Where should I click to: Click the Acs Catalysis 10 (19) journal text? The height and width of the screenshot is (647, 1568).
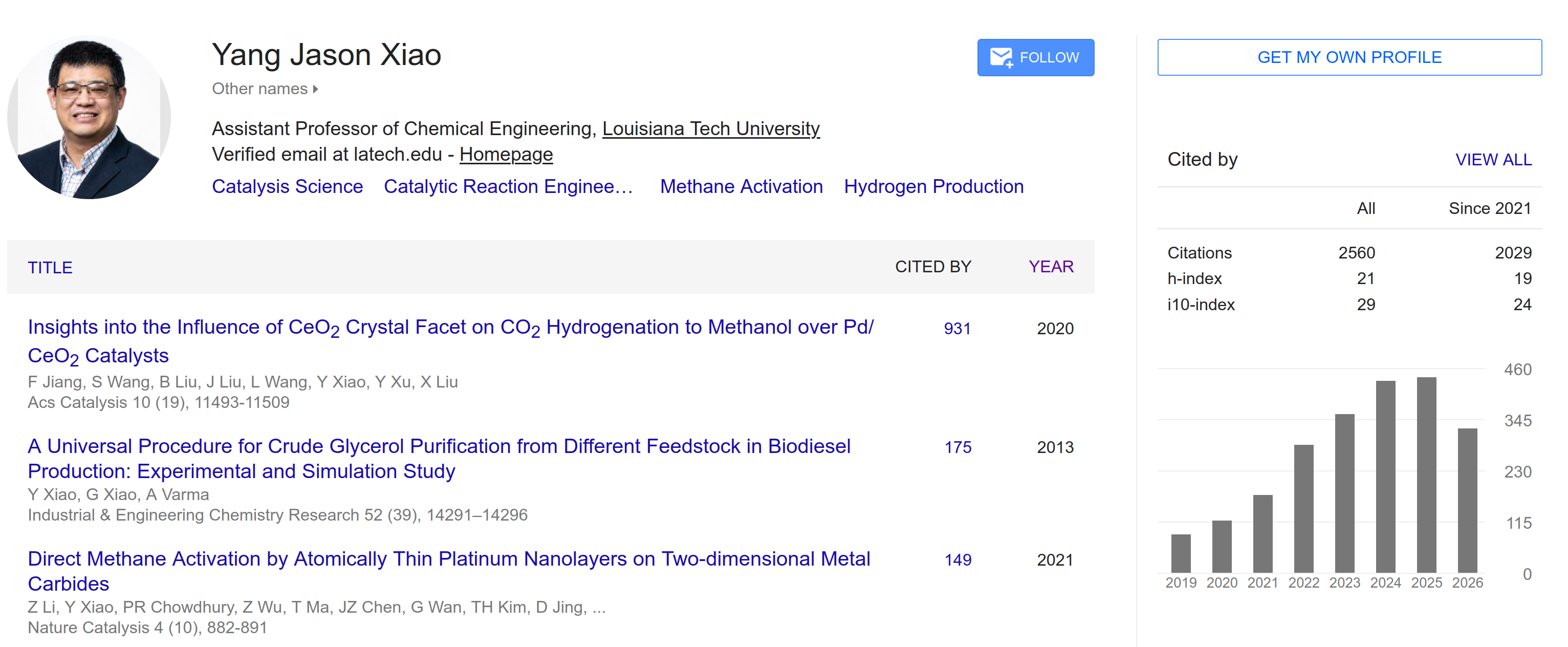158,402
